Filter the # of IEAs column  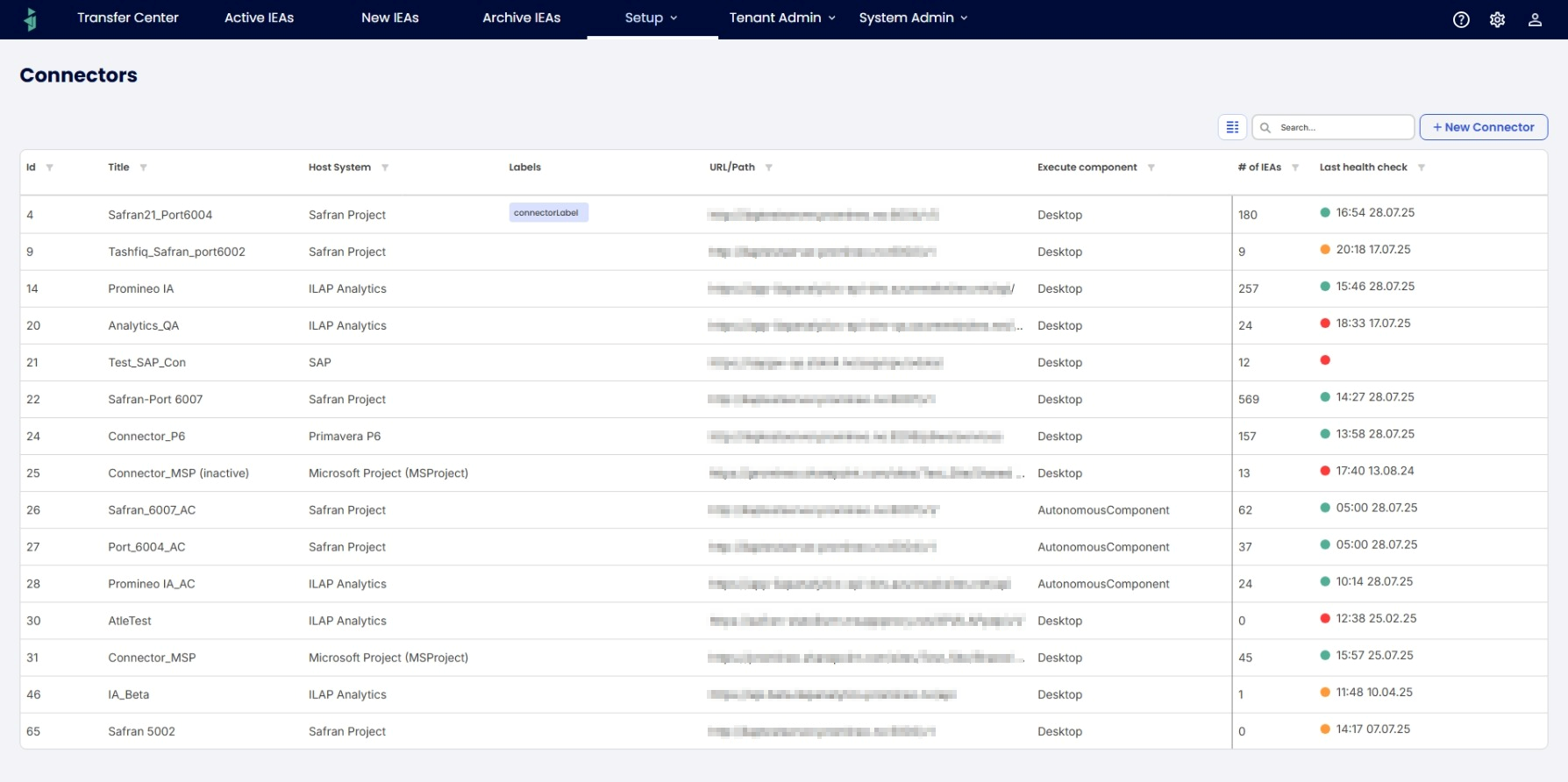point(1294,167)
